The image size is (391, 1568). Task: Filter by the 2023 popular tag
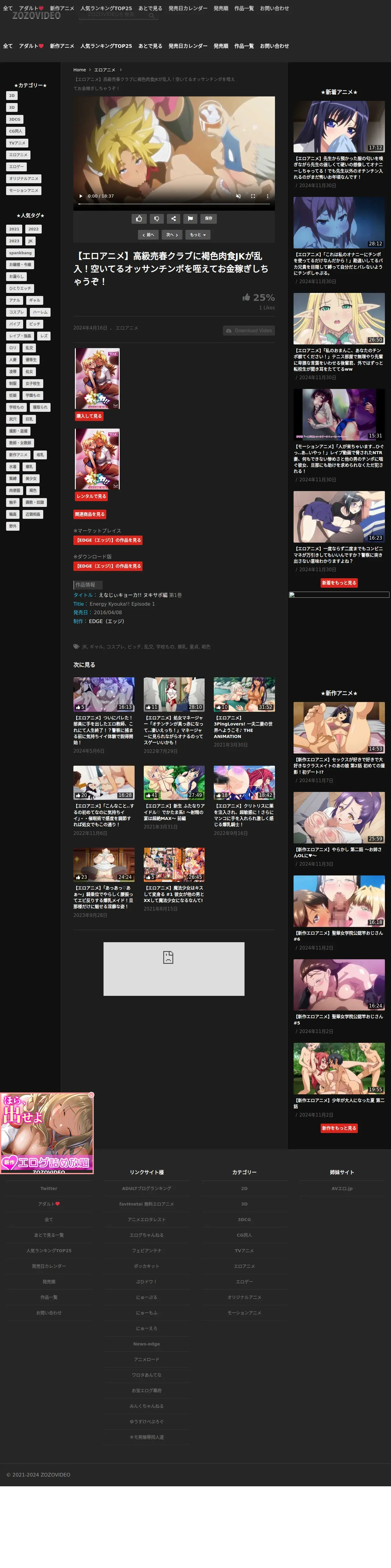pos(14,241)
